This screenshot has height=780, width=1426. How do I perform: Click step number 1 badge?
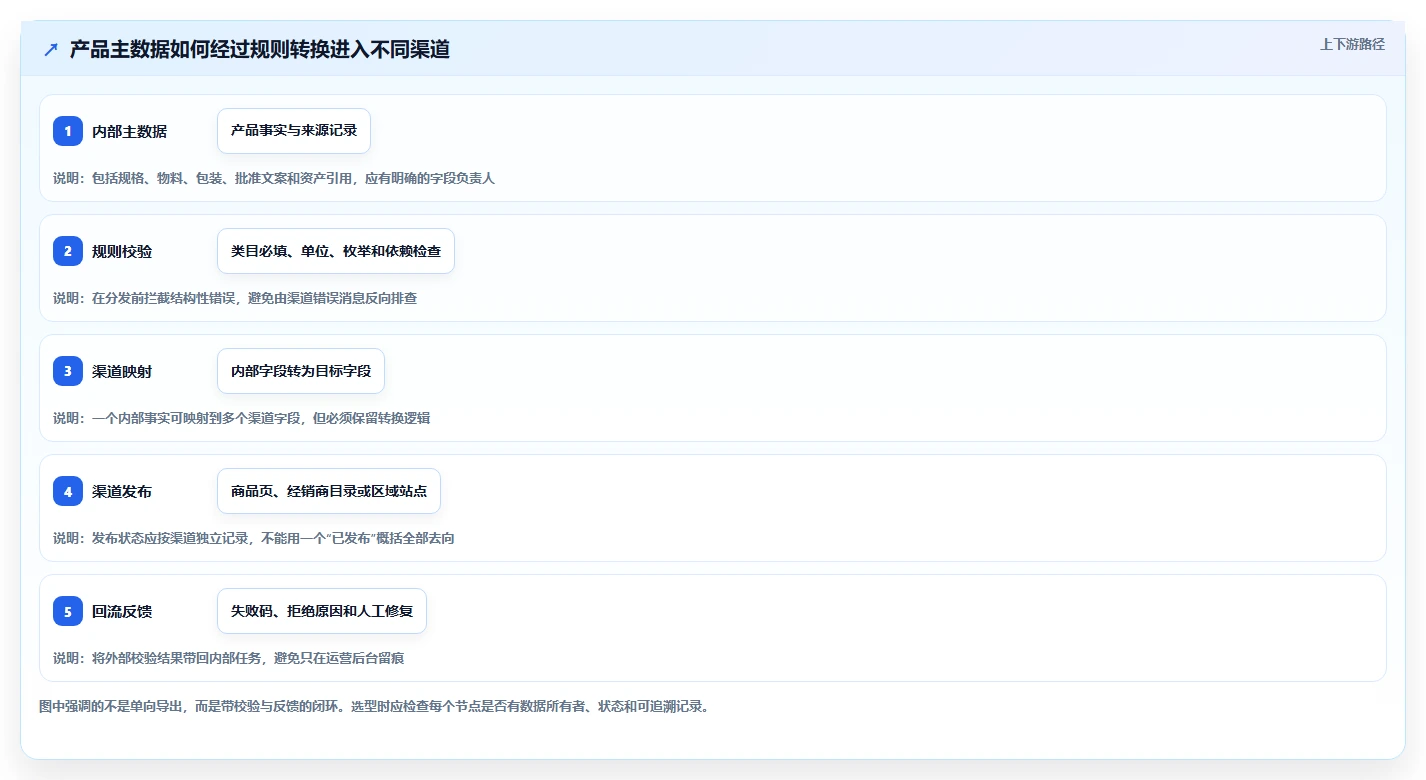[x=68, y=131]
